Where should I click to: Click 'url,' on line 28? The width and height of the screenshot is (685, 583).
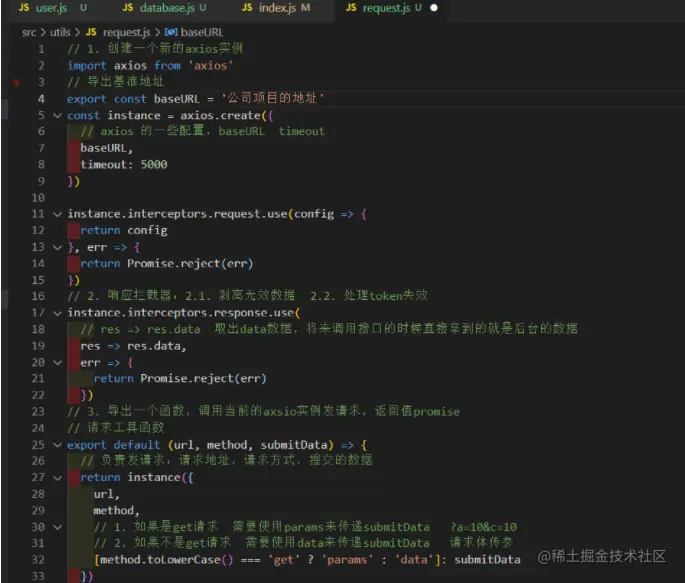coord(106,494)
